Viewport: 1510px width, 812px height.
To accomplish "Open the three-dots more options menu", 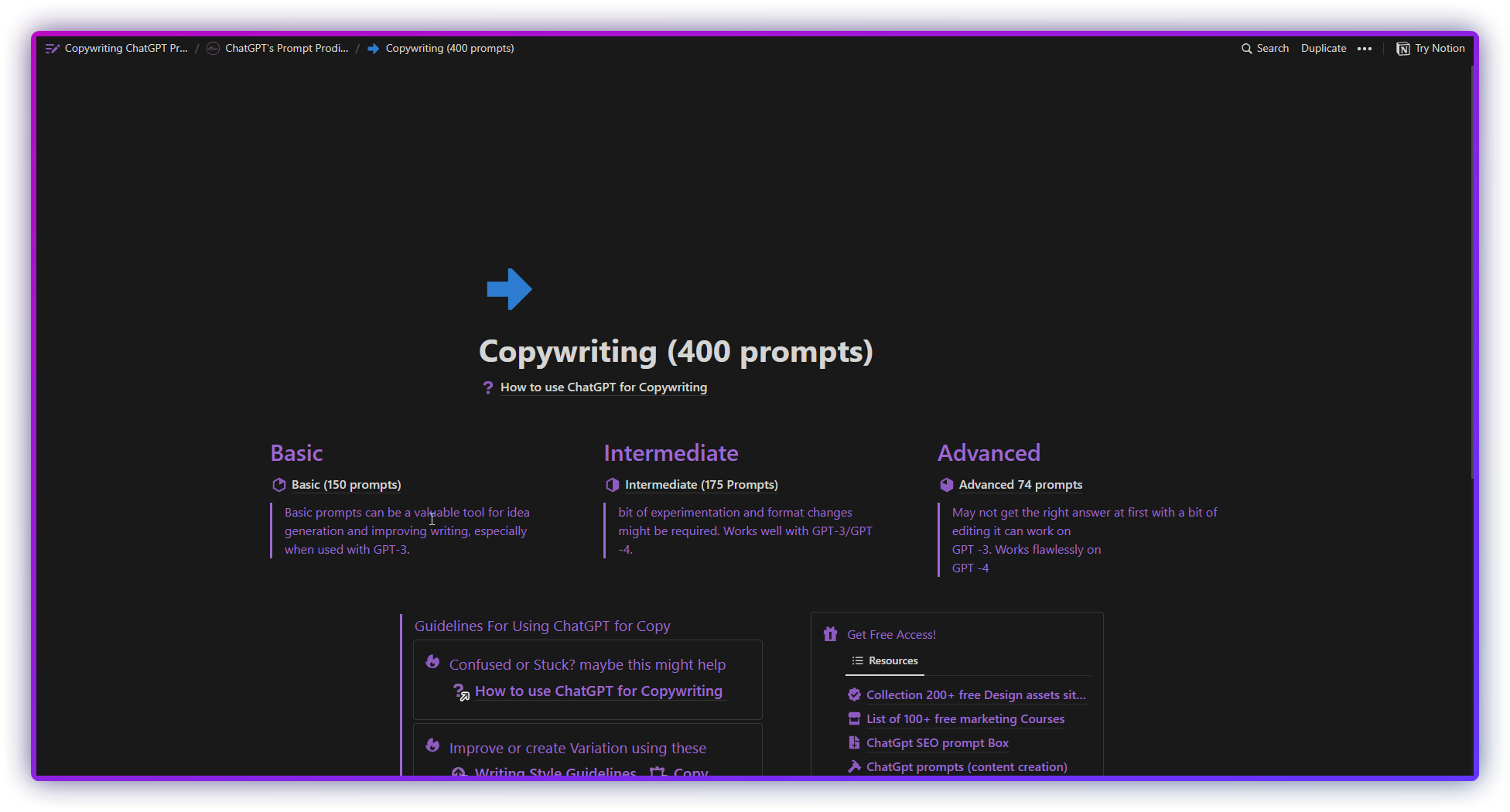I will coord(1365,48).
